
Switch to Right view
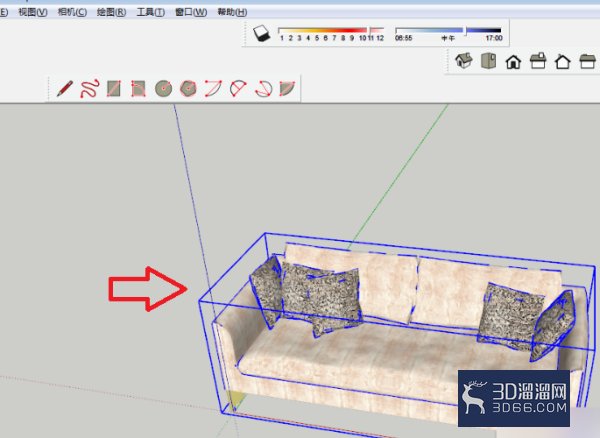[538, 61]
